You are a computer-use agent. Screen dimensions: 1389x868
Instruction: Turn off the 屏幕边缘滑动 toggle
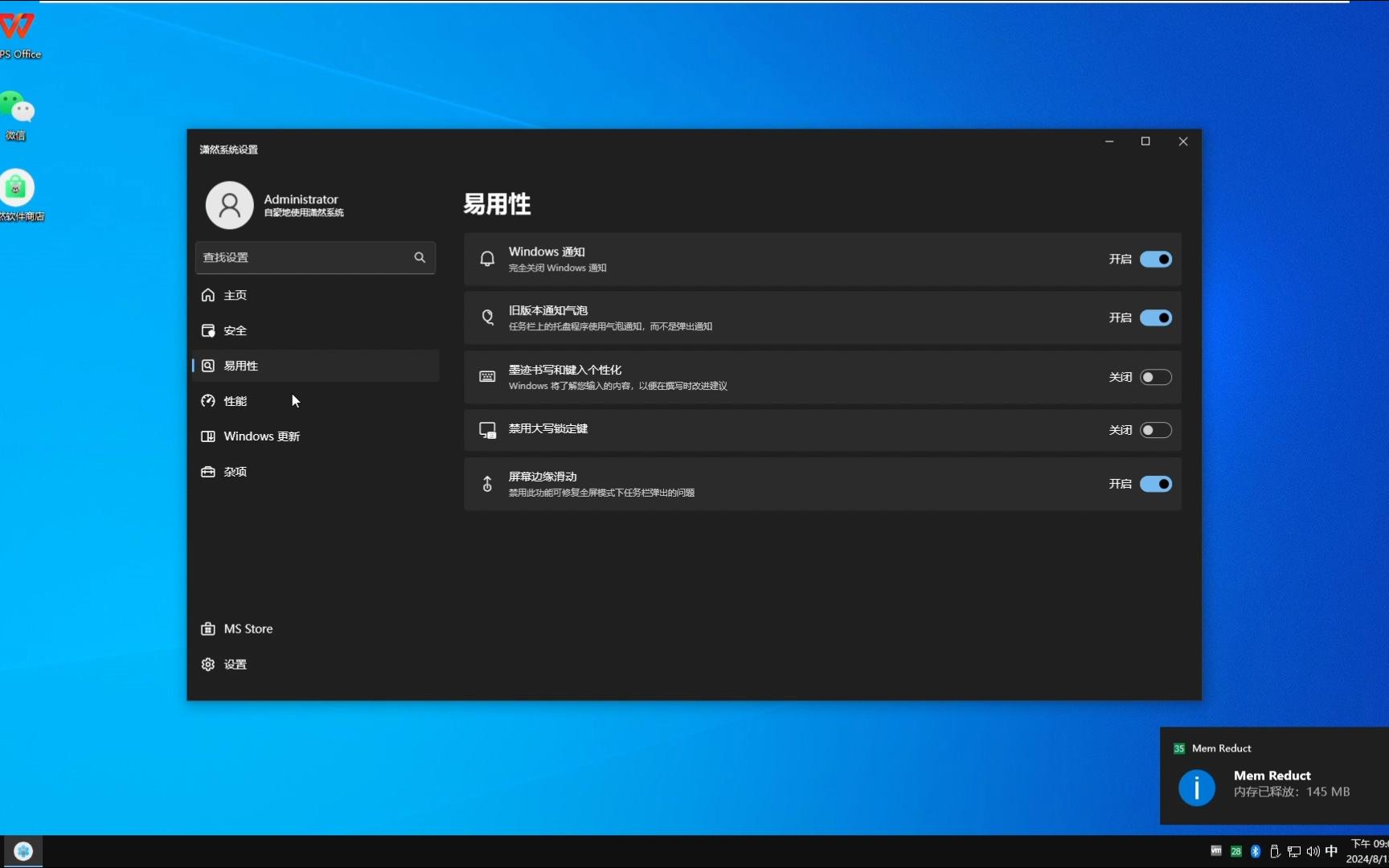(1156, 484)
